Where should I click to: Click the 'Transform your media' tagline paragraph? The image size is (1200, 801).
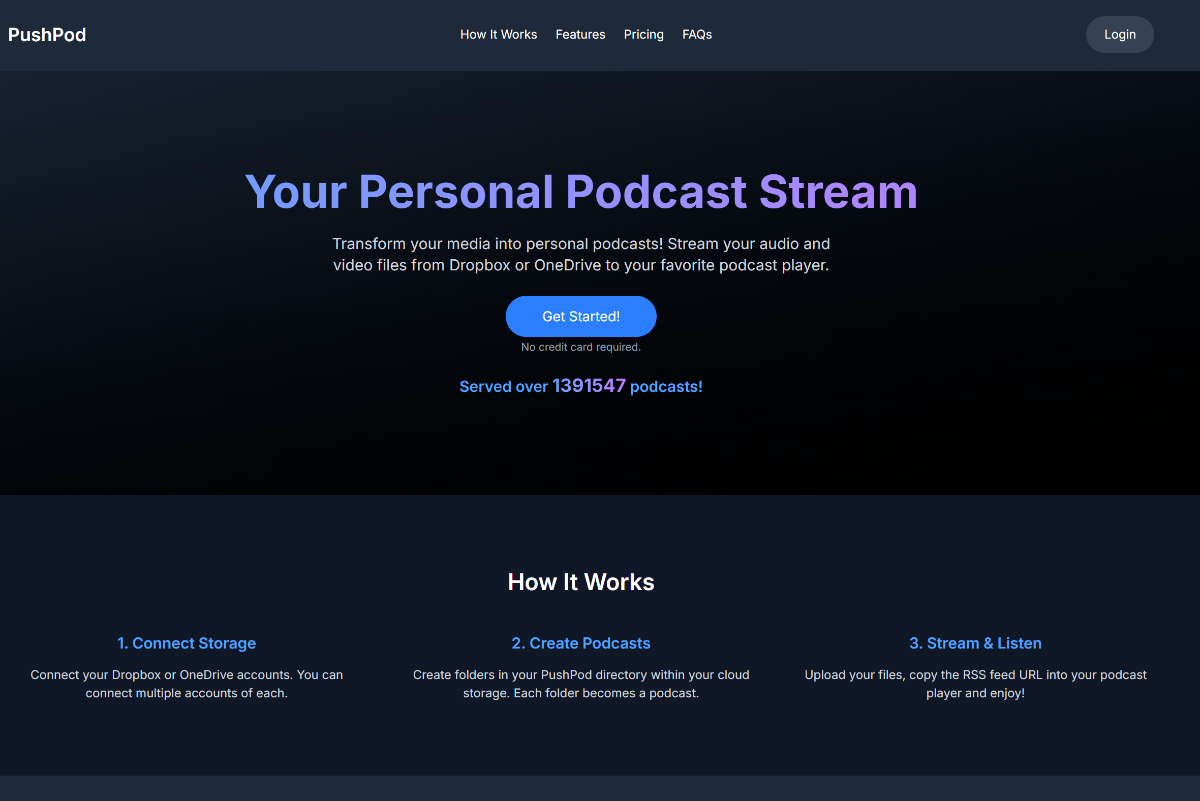point(581,255)
